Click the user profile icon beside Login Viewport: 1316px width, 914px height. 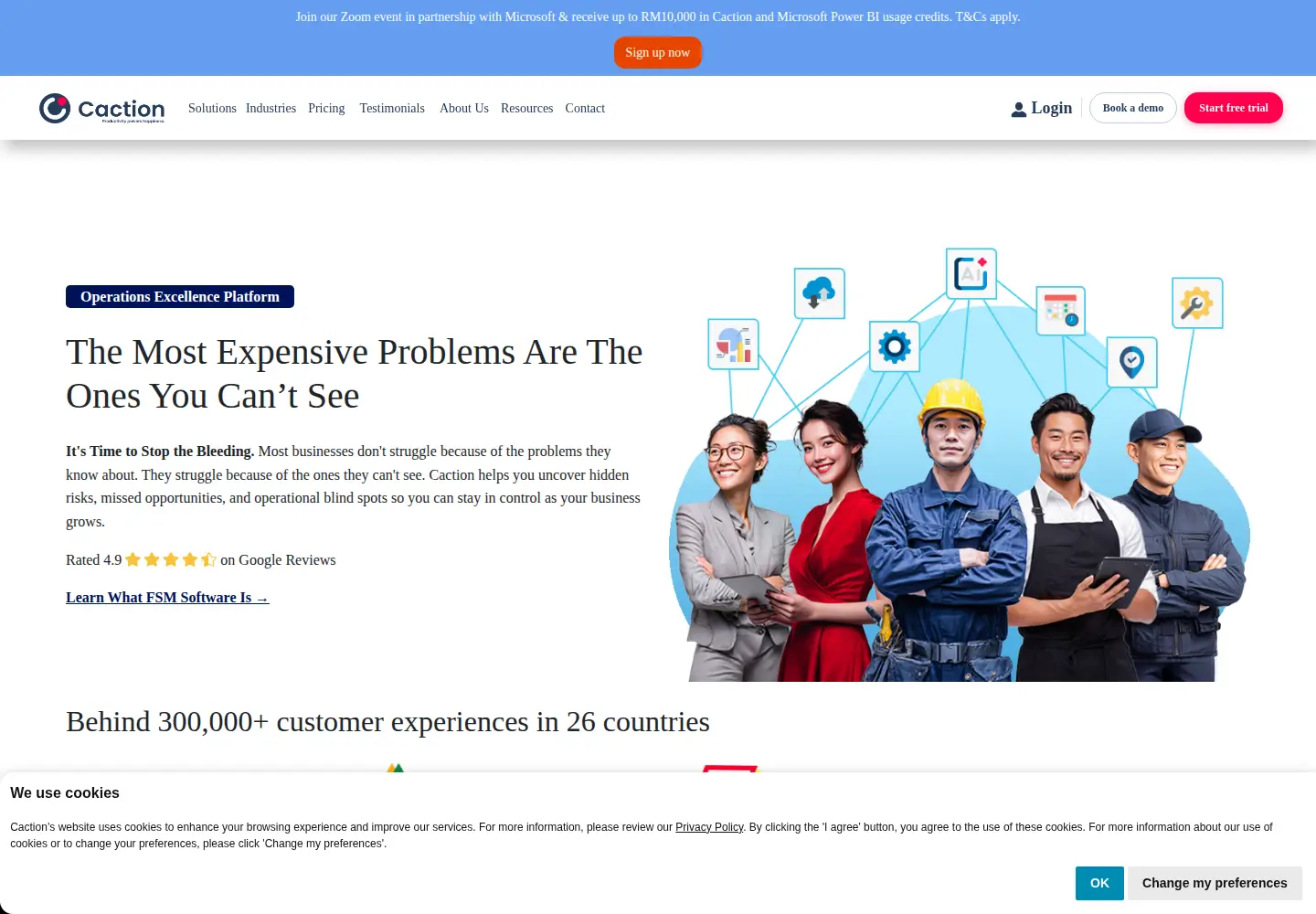click(1019, 109)
